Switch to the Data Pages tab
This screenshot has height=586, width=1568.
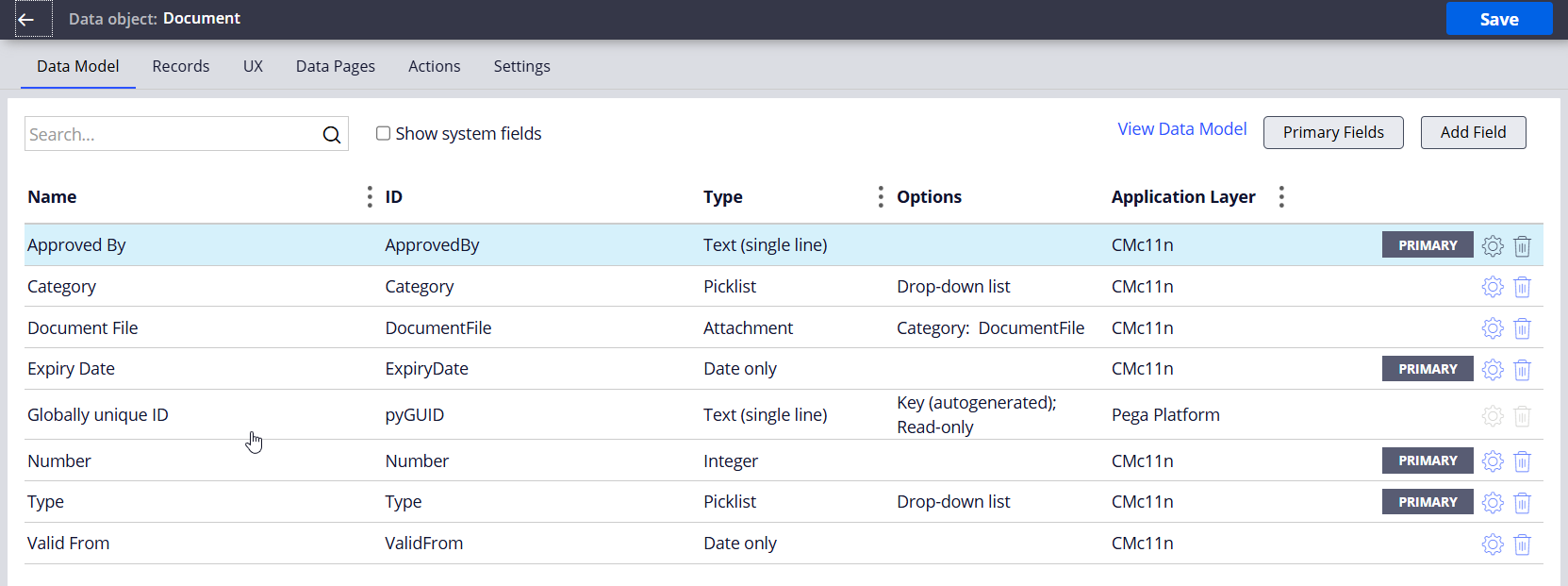(x=335, y=67)
